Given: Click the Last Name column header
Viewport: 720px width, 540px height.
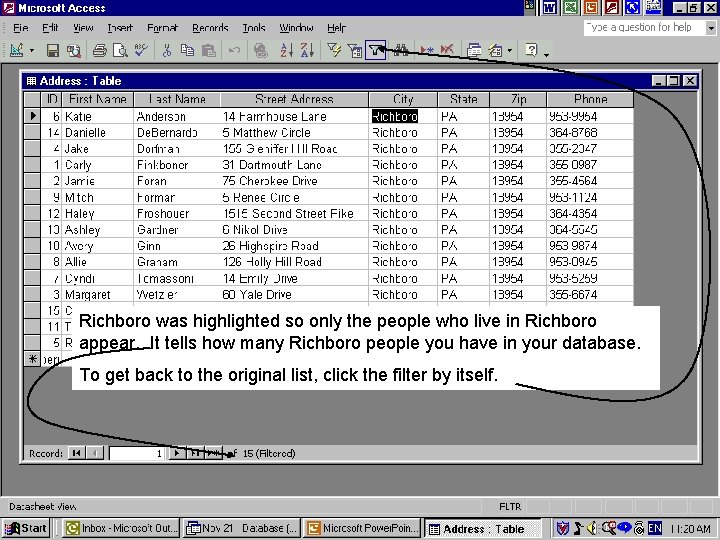Looking at the screenshot, I should pyautogui.click(x=177, y=99).
